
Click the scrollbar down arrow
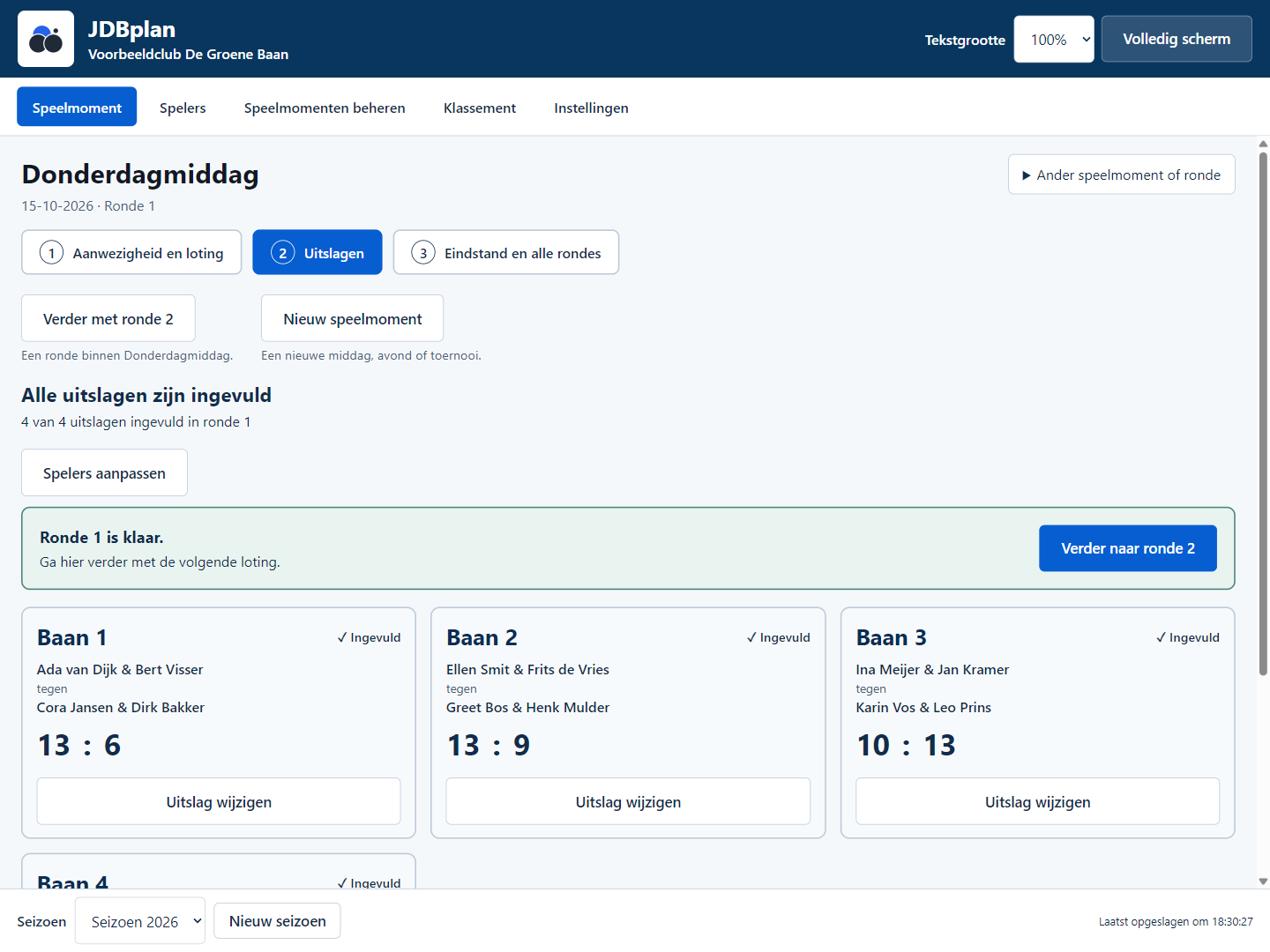tap(1263, 881)
